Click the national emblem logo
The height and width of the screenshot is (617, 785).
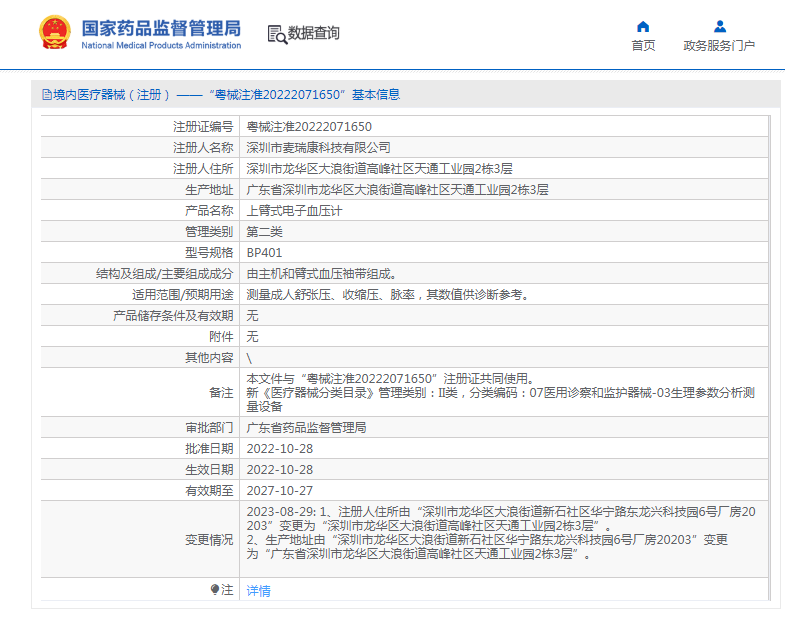pos(54,33)
